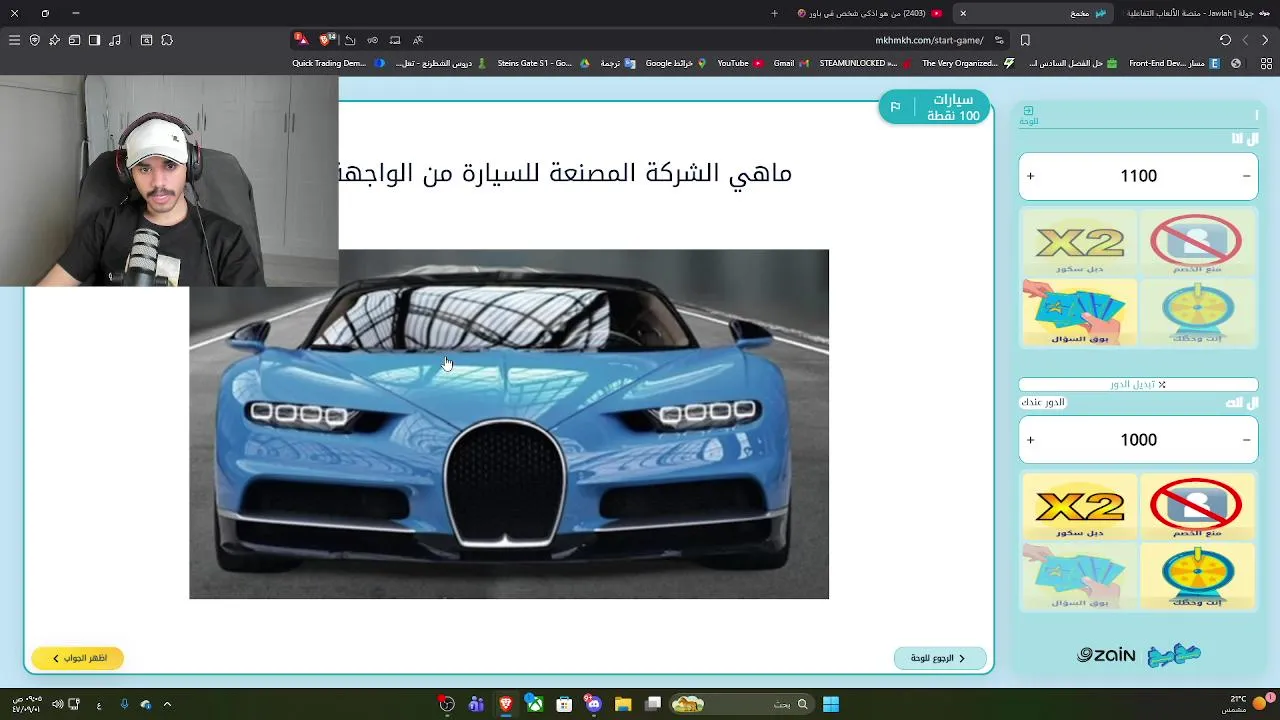Use first team's block-deduction card (منع الخصم)

pyautogui.click(x=1196, y=243)
